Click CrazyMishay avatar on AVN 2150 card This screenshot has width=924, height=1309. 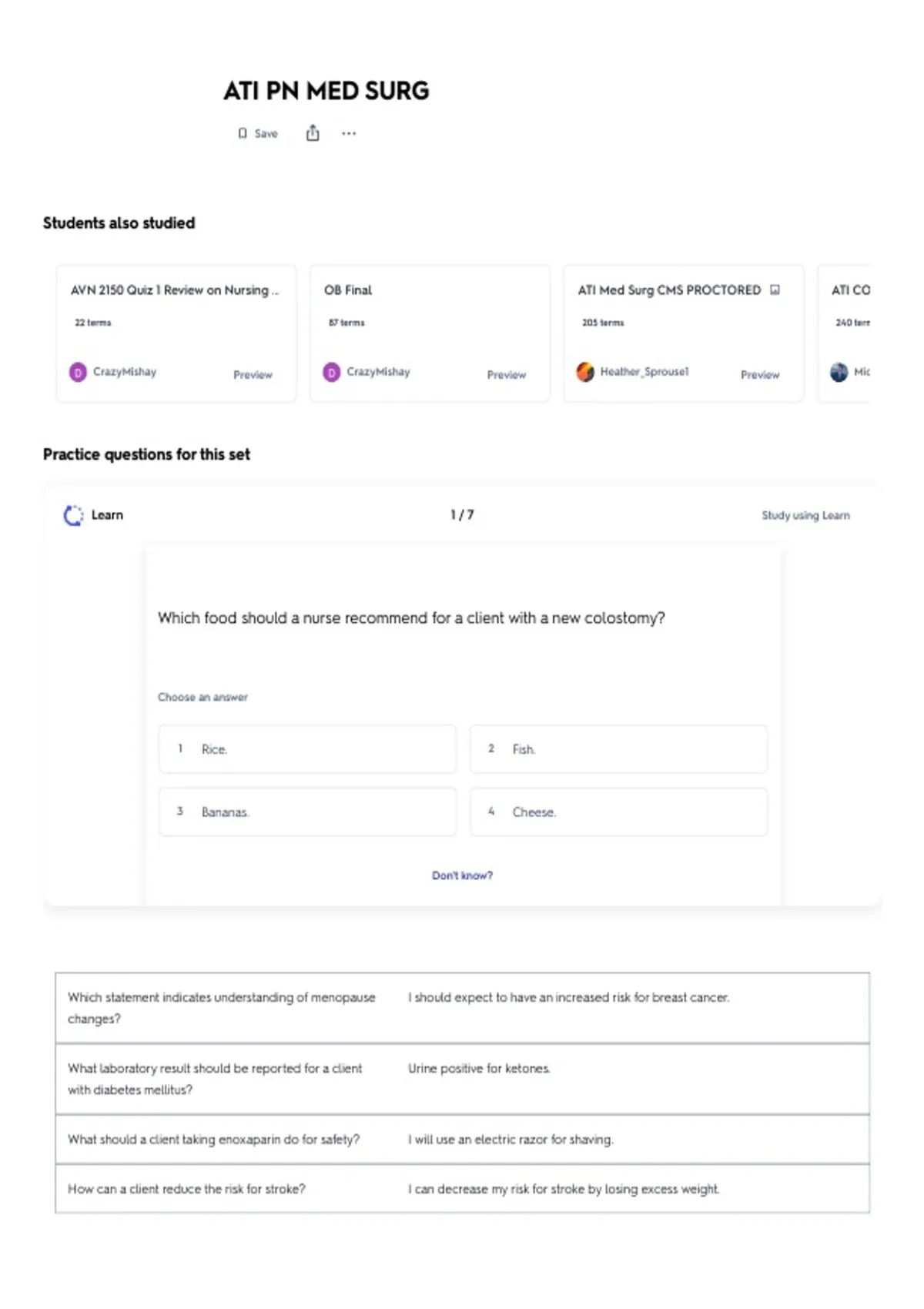78,373
